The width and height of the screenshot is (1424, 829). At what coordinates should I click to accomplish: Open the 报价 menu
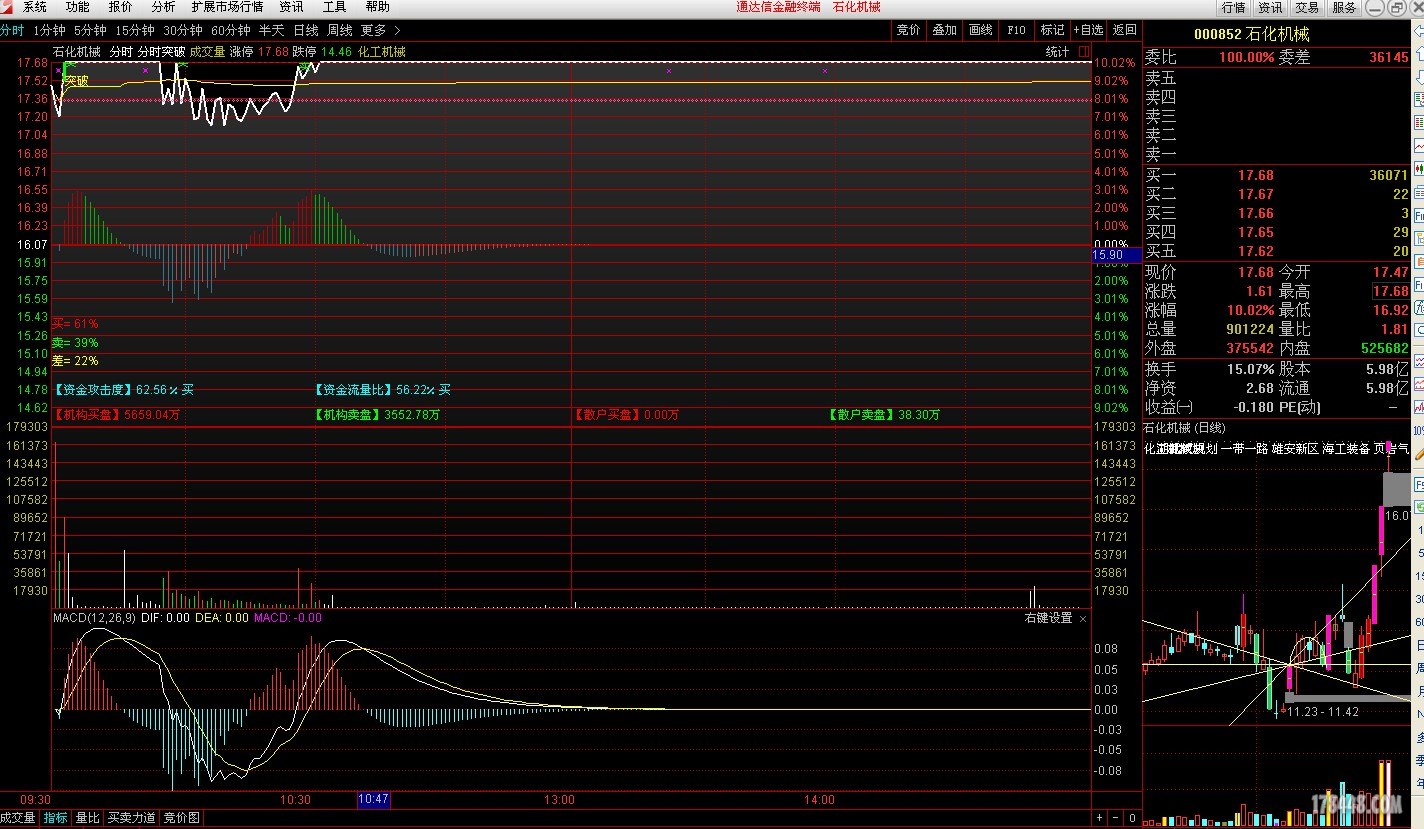pos(120,7)
